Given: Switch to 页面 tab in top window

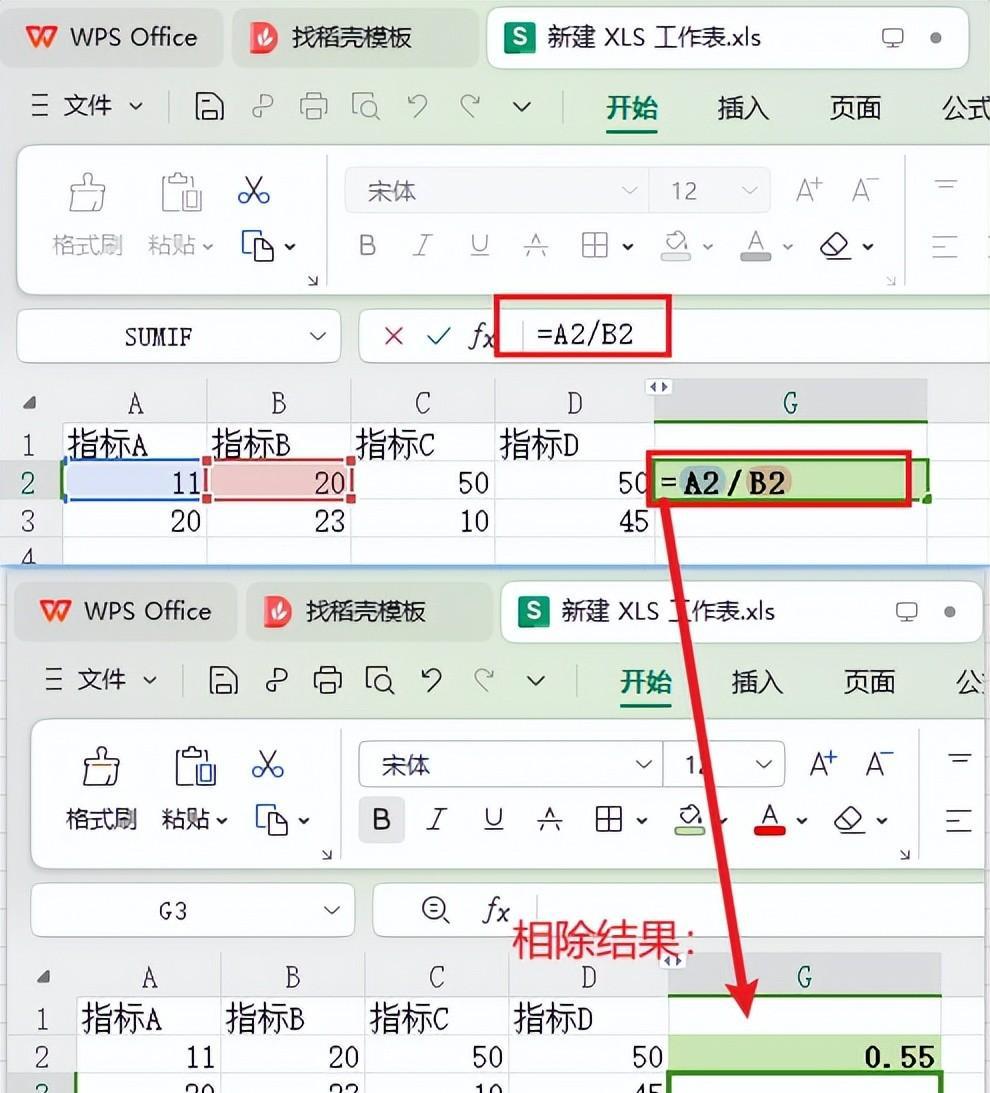Looking at the screenshot, I should (x=855, y=108).
